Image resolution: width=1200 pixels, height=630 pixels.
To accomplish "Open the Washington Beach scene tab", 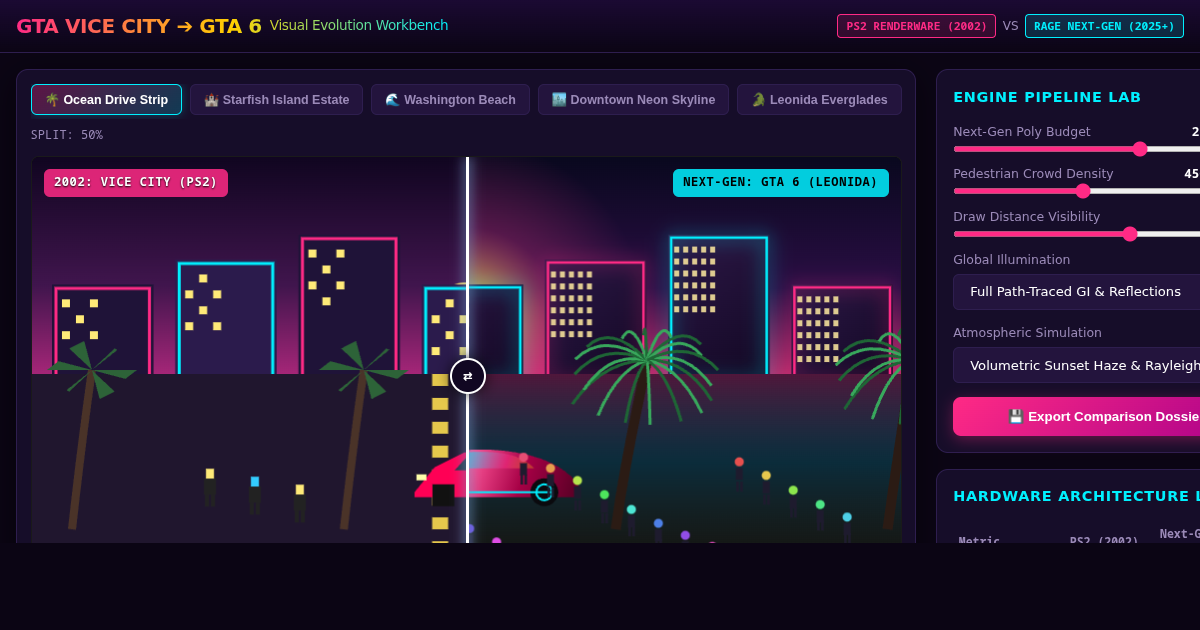I will pyautogui.click(x=450, y=100).
